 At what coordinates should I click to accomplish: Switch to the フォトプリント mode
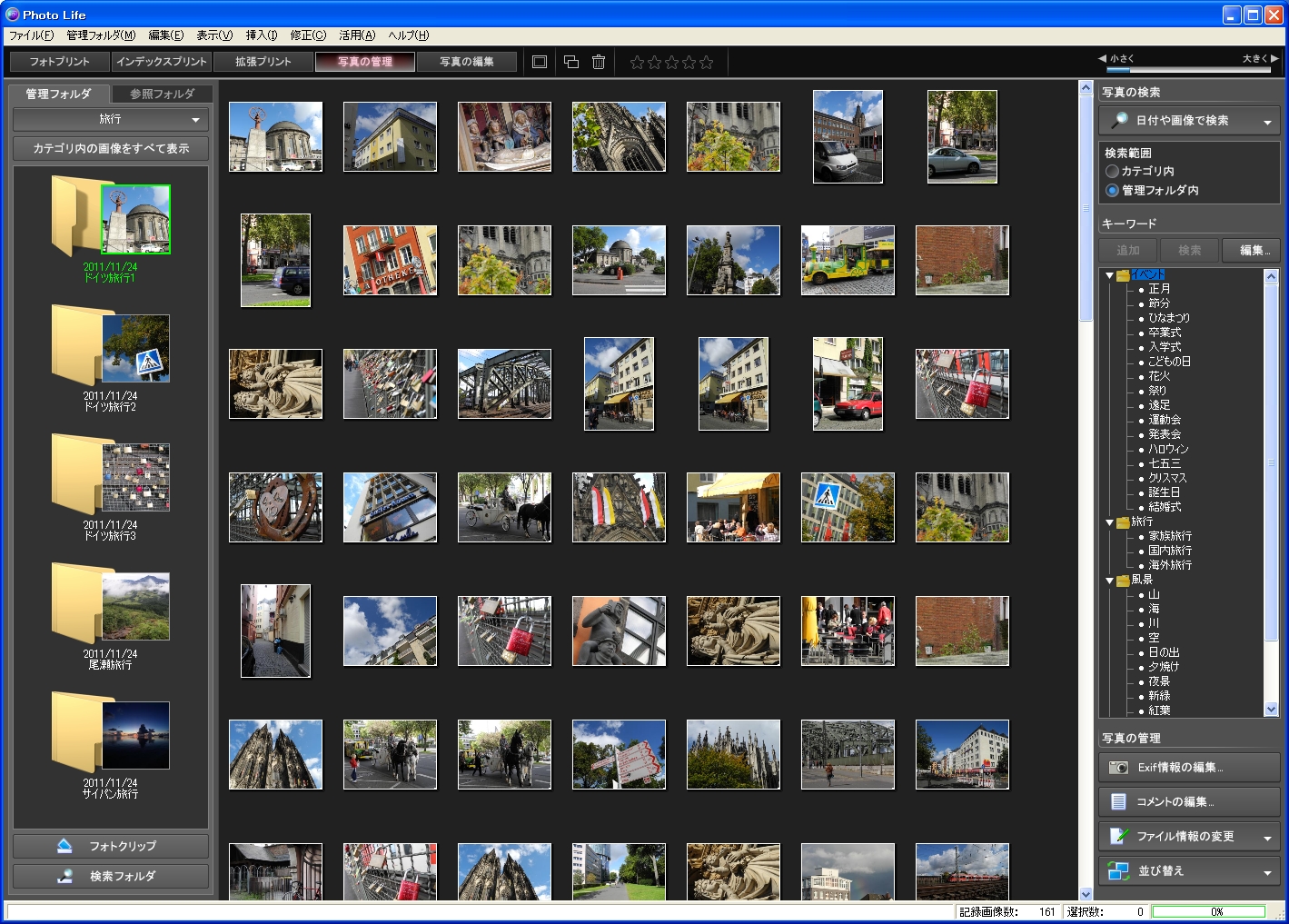point(59,62)
